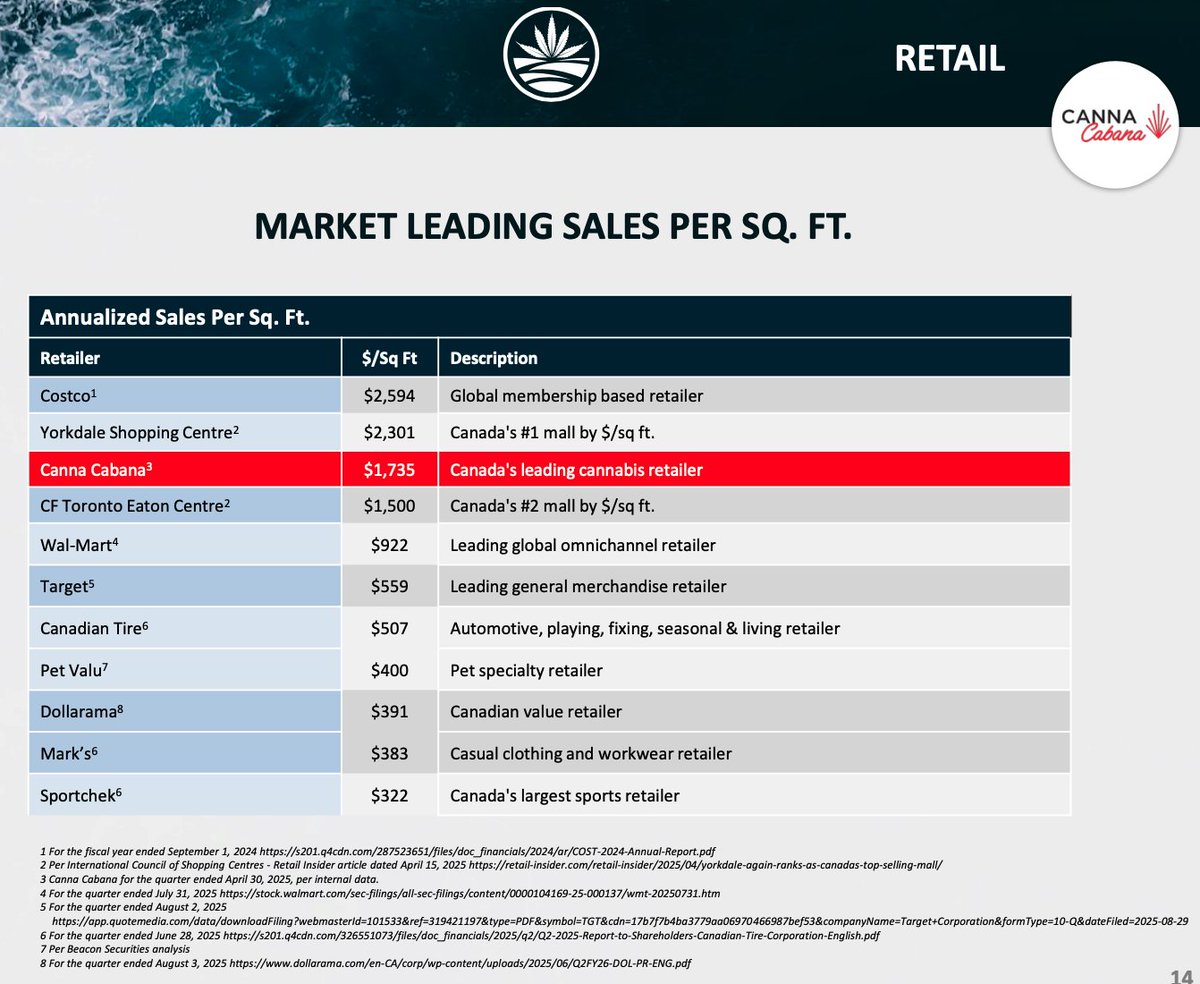The image size is (1200, 984).
Task: Select the Target retailer cell
Action: (x=186, y=587)
